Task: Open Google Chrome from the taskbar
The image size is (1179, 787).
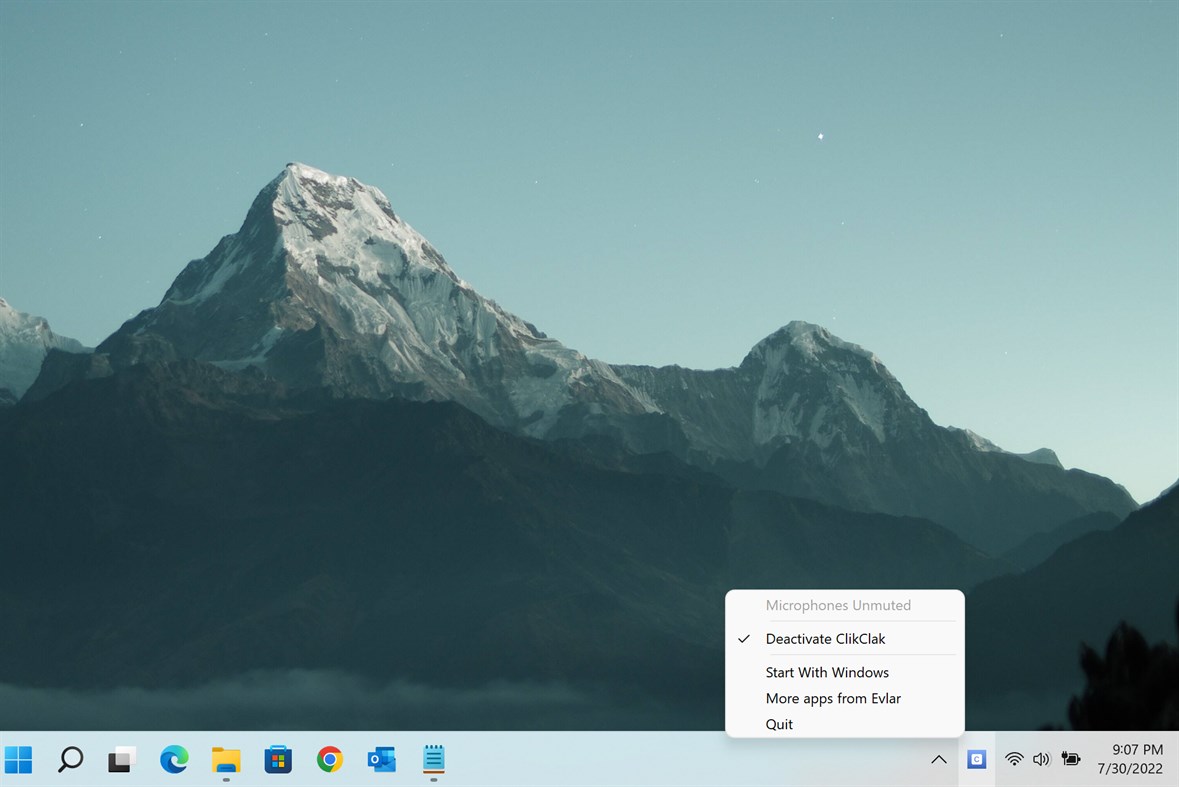Action: pyautogui.click(x=329, y=760)
